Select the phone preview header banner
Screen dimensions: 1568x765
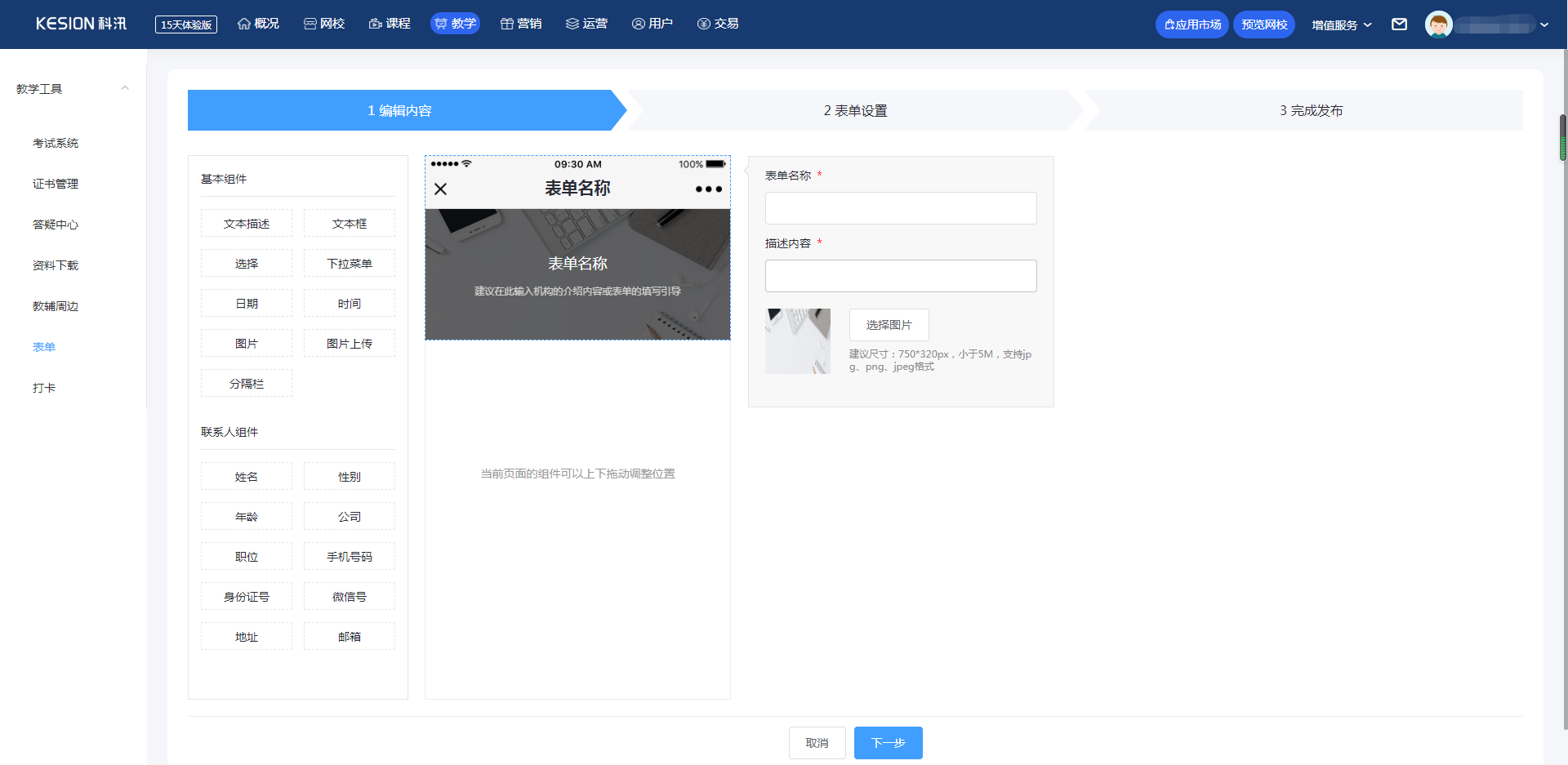point(577,274)
